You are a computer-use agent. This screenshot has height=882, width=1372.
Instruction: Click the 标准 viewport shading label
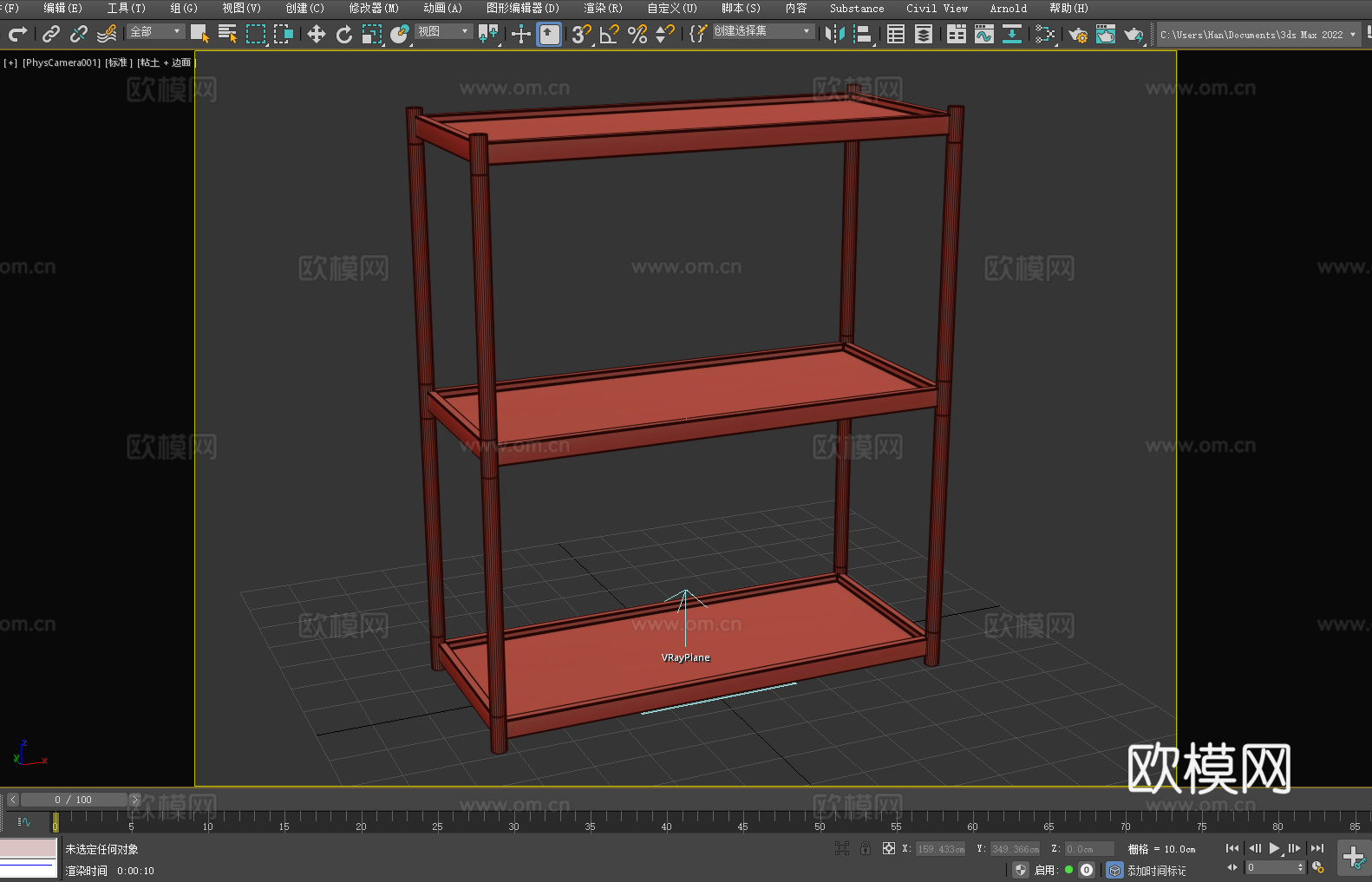coord(119,62)
